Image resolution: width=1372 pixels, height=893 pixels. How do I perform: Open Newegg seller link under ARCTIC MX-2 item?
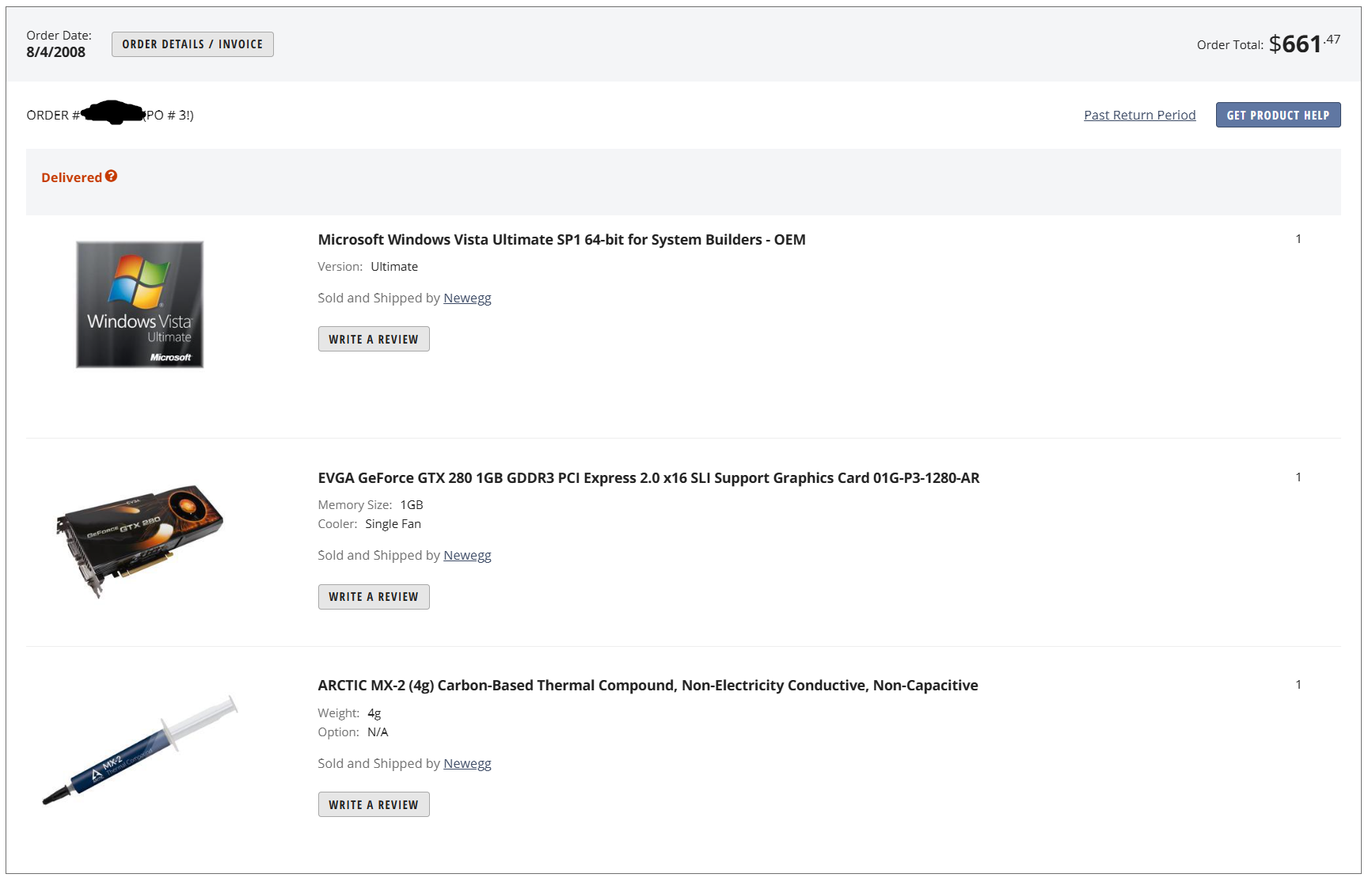coord(467,764)
